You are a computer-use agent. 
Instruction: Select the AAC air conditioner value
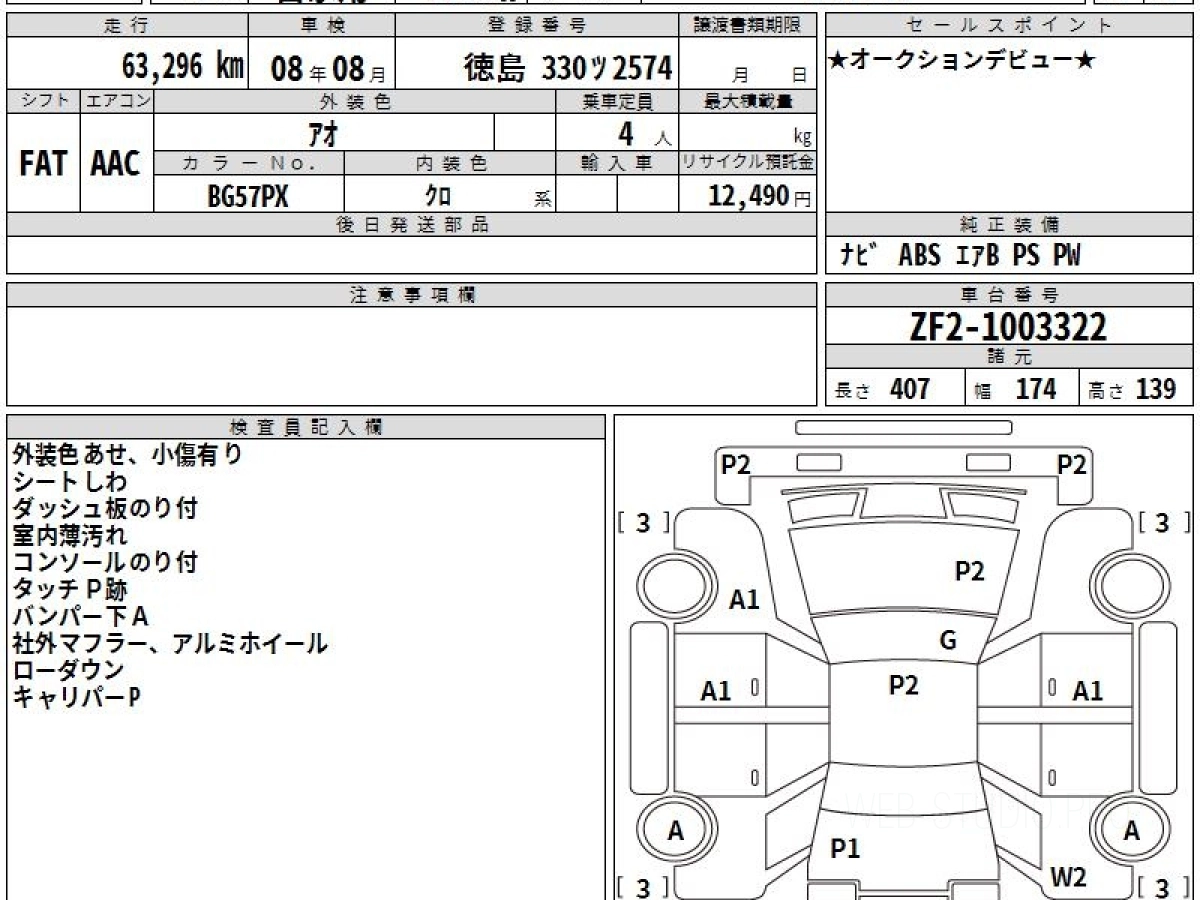pos(116,164)
